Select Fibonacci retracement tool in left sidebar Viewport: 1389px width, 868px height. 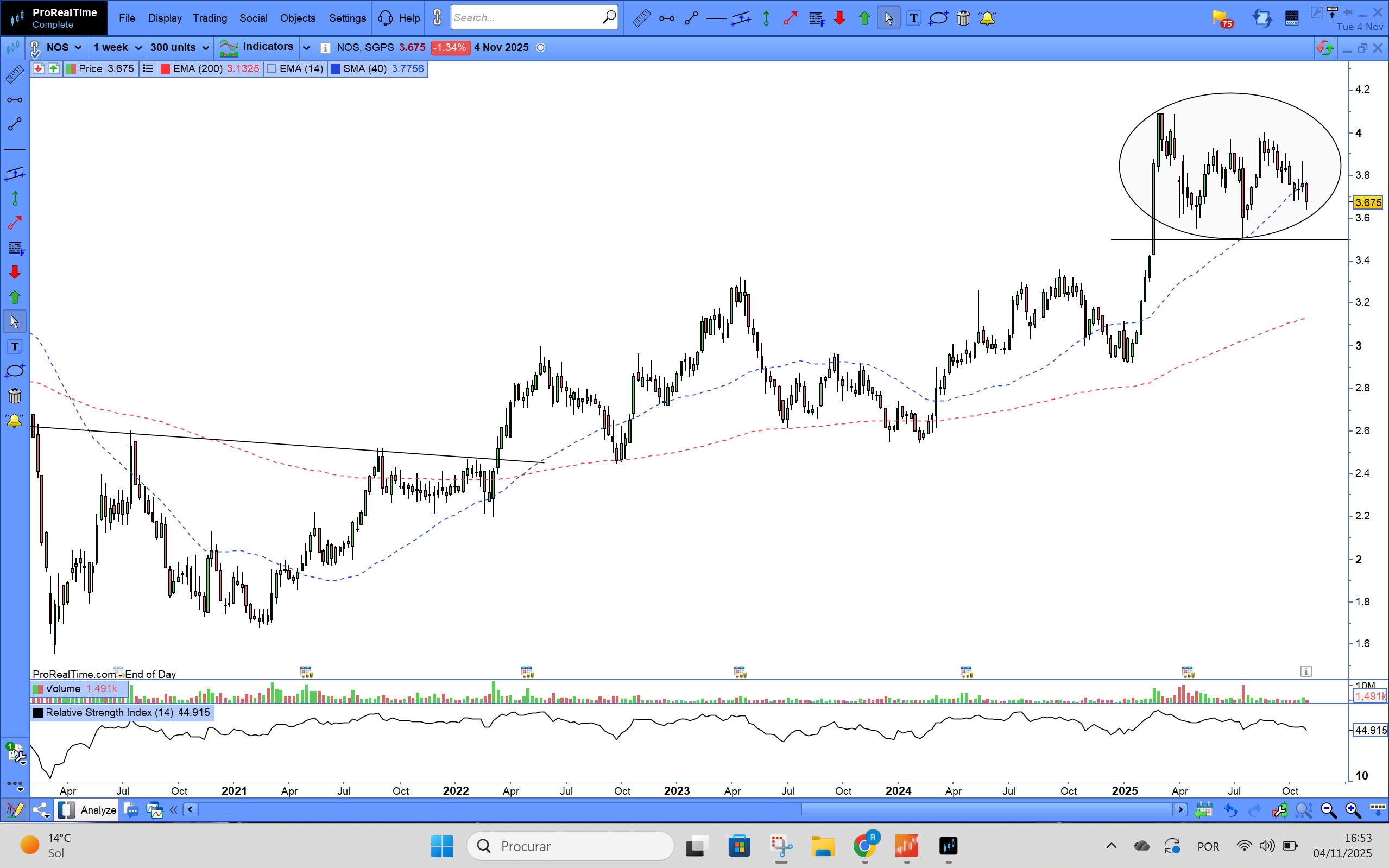15,248
